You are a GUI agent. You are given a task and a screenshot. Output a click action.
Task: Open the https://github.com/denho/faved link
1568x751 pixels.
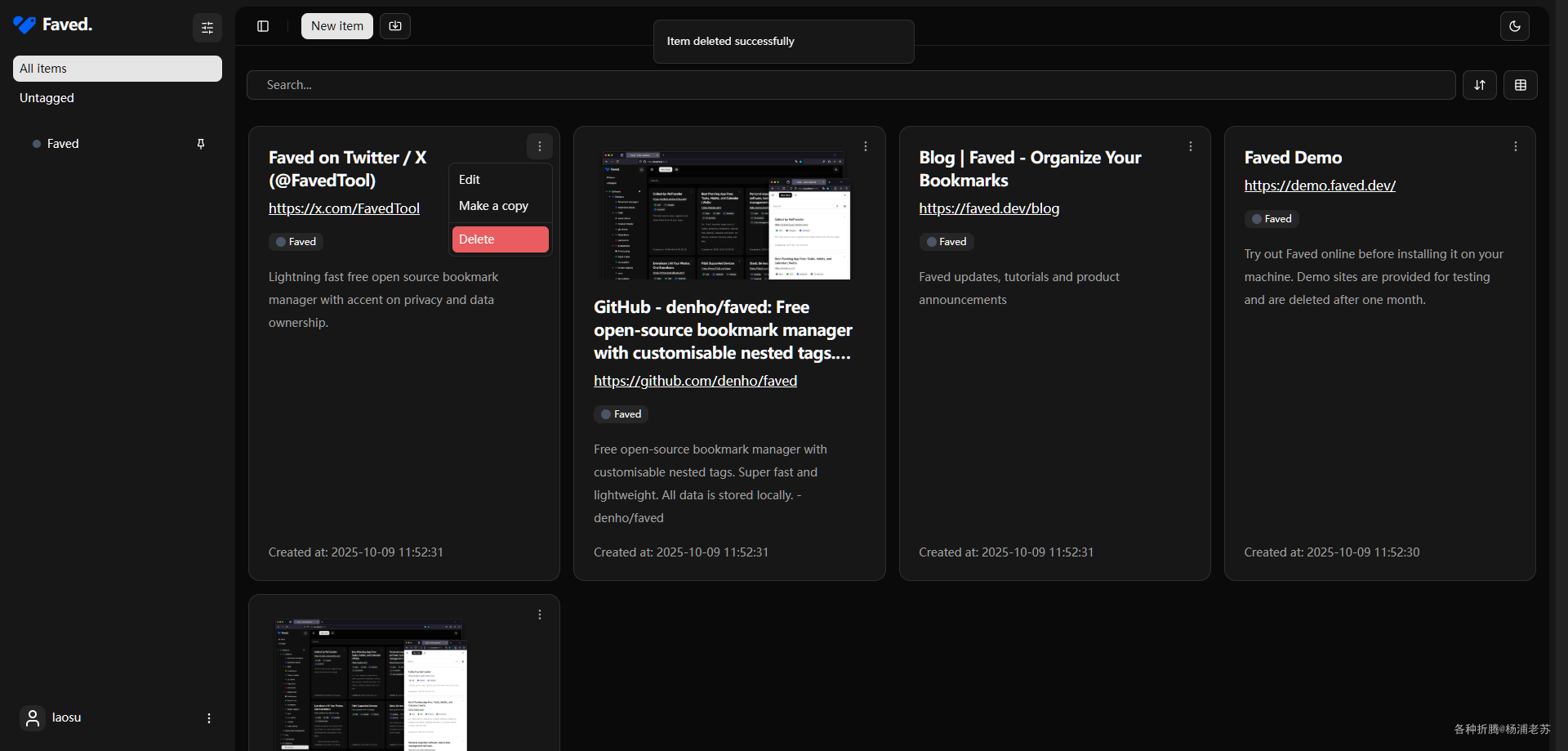tap(695, 381)
